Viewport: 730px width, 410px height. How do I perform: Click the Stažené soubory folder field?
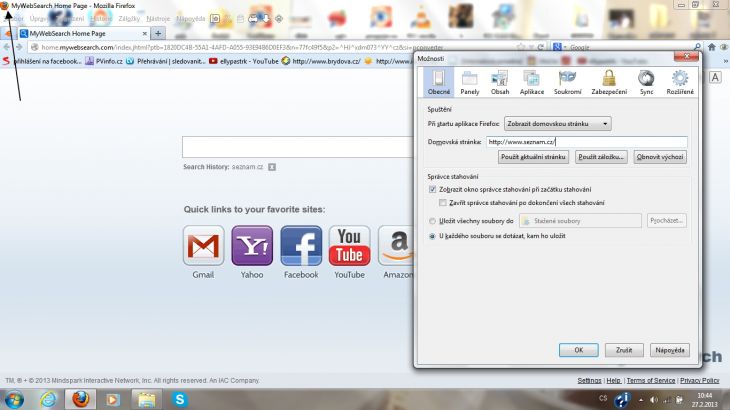580,221
